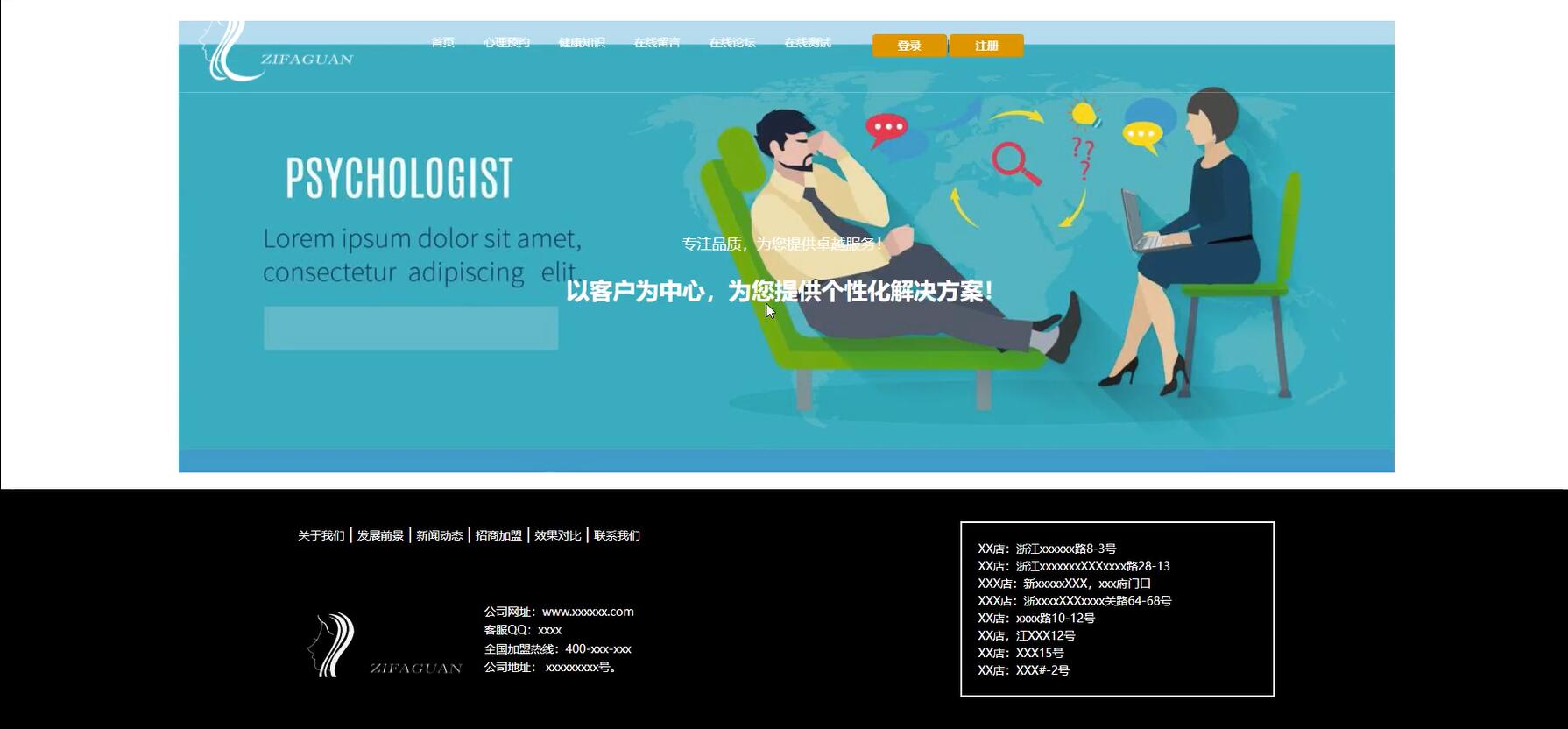
Task: Click the banner headline 以客户为中心
Action: coord(780,291)
